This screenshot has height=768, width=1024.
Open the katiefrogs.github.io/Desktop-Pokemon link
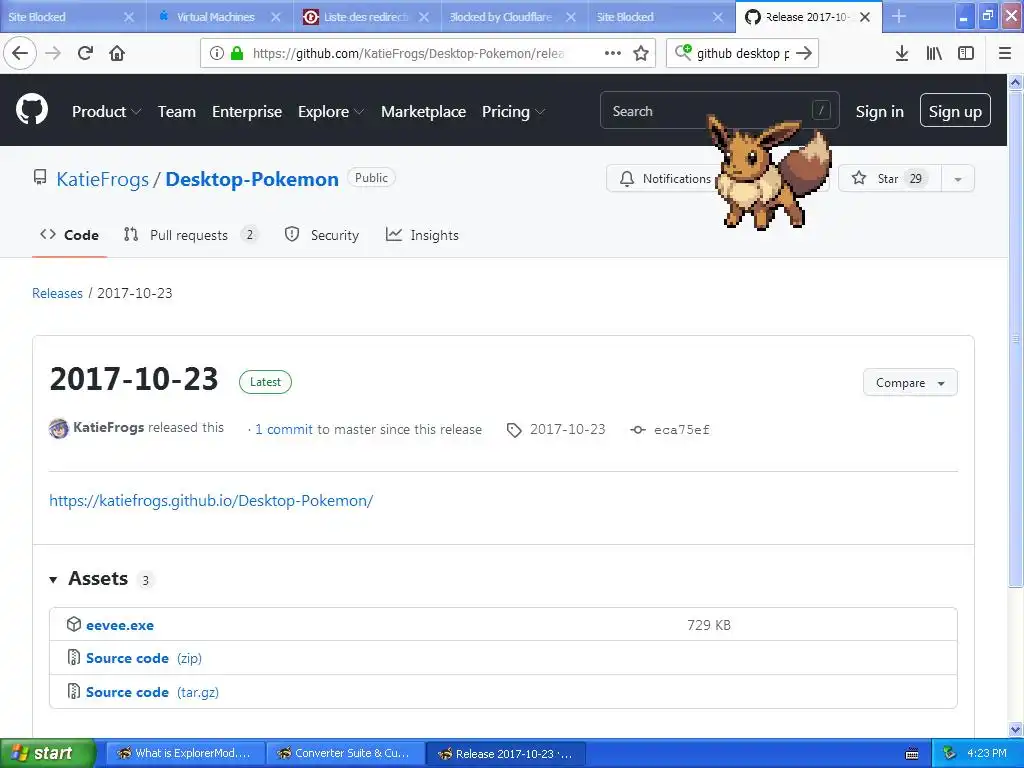(x=211, y=501)
